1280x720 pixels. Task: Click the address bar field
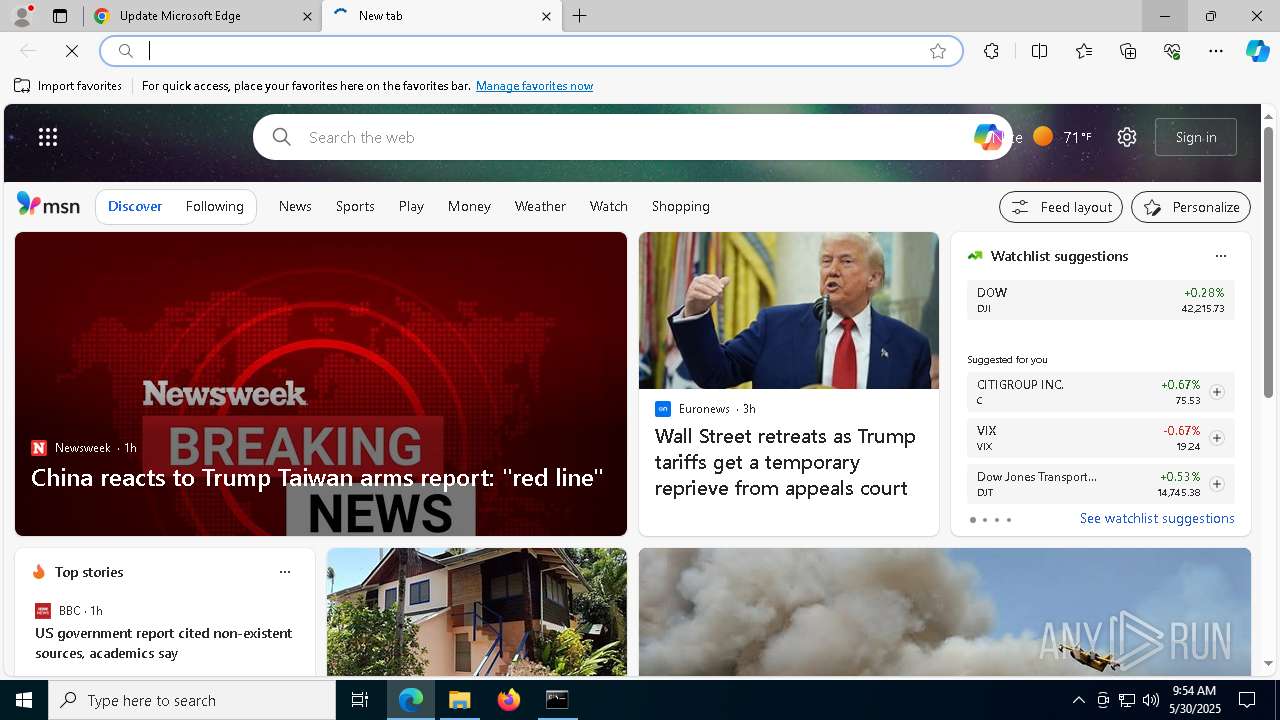click(530, 51)
